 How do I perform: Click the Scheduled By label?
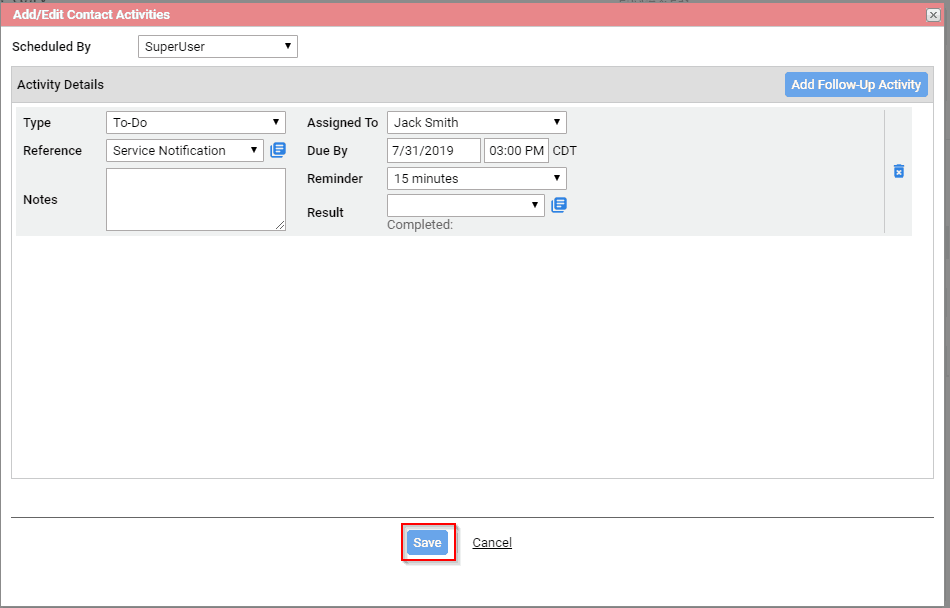tap(51, 47)
